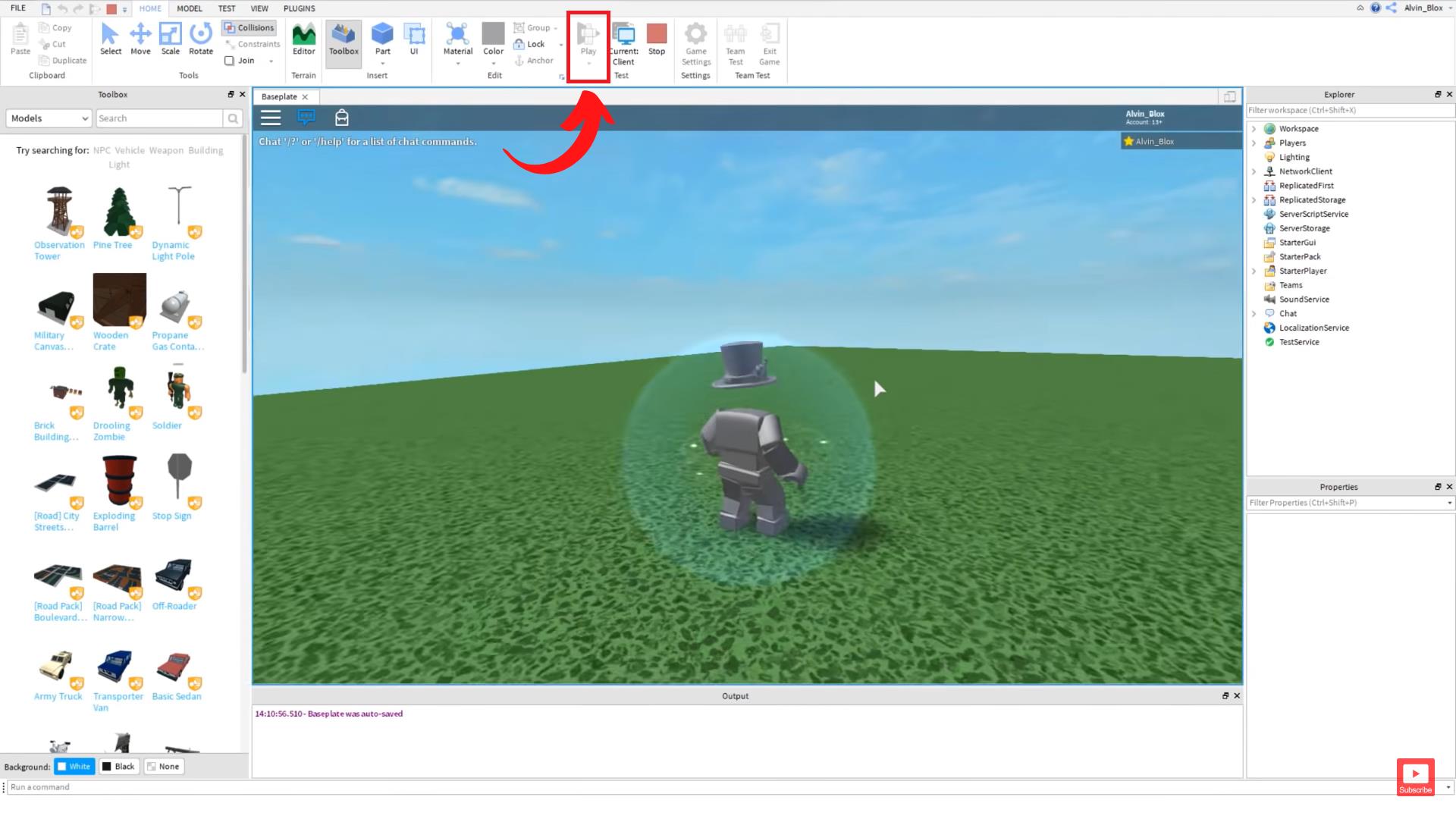1456x819 pixels.
Task: Choose the Exploding Barrel model
Action: pyautogui.click(x=119, y=494)
